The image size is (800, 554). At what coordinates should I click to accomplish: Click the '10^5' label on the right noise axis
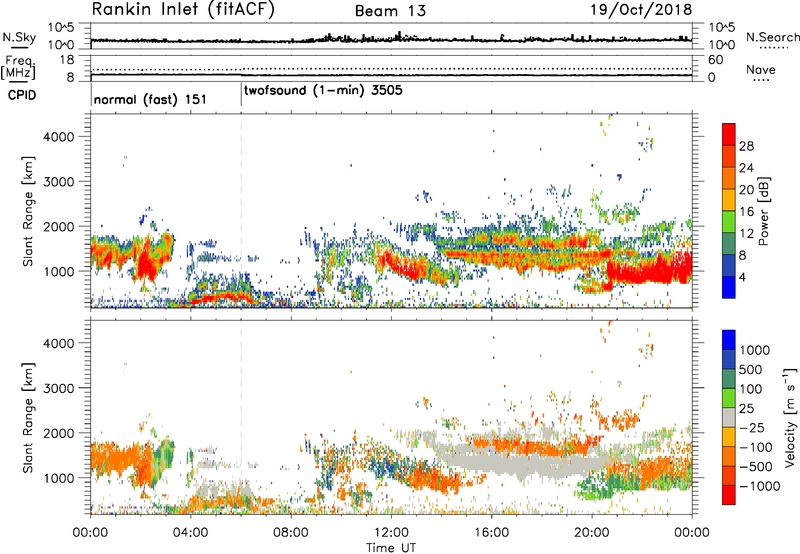(x=721, y=28)
